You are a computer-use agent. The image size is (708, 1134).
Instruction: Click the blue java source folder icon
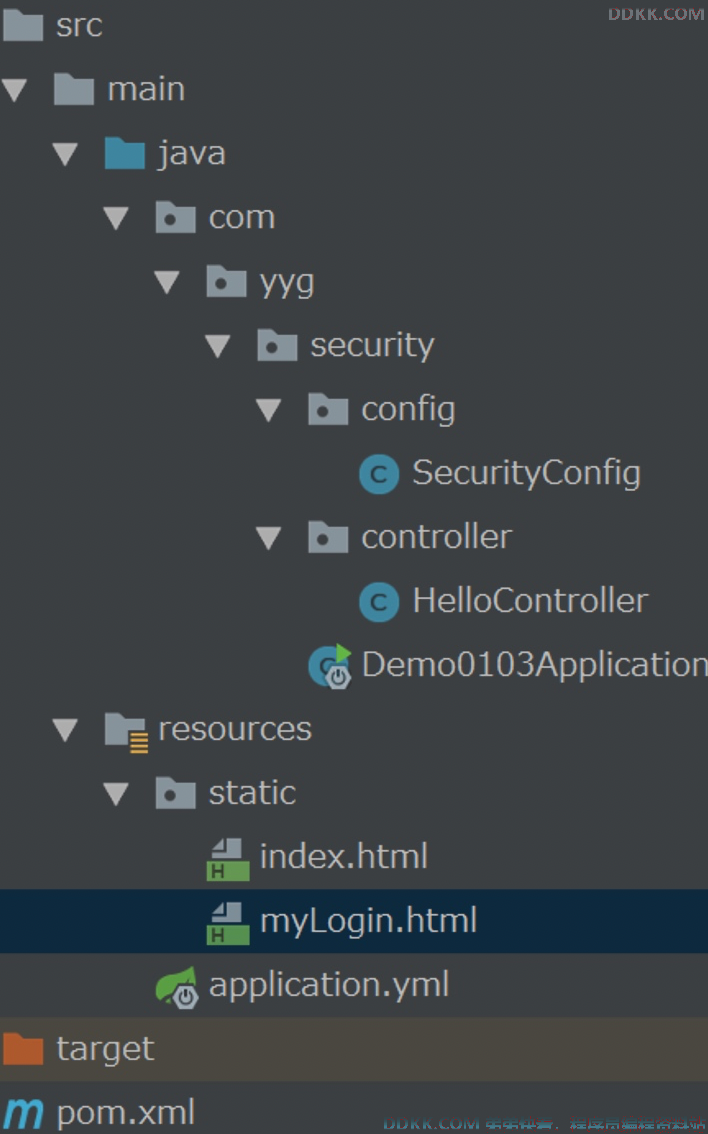click(125, 153)
